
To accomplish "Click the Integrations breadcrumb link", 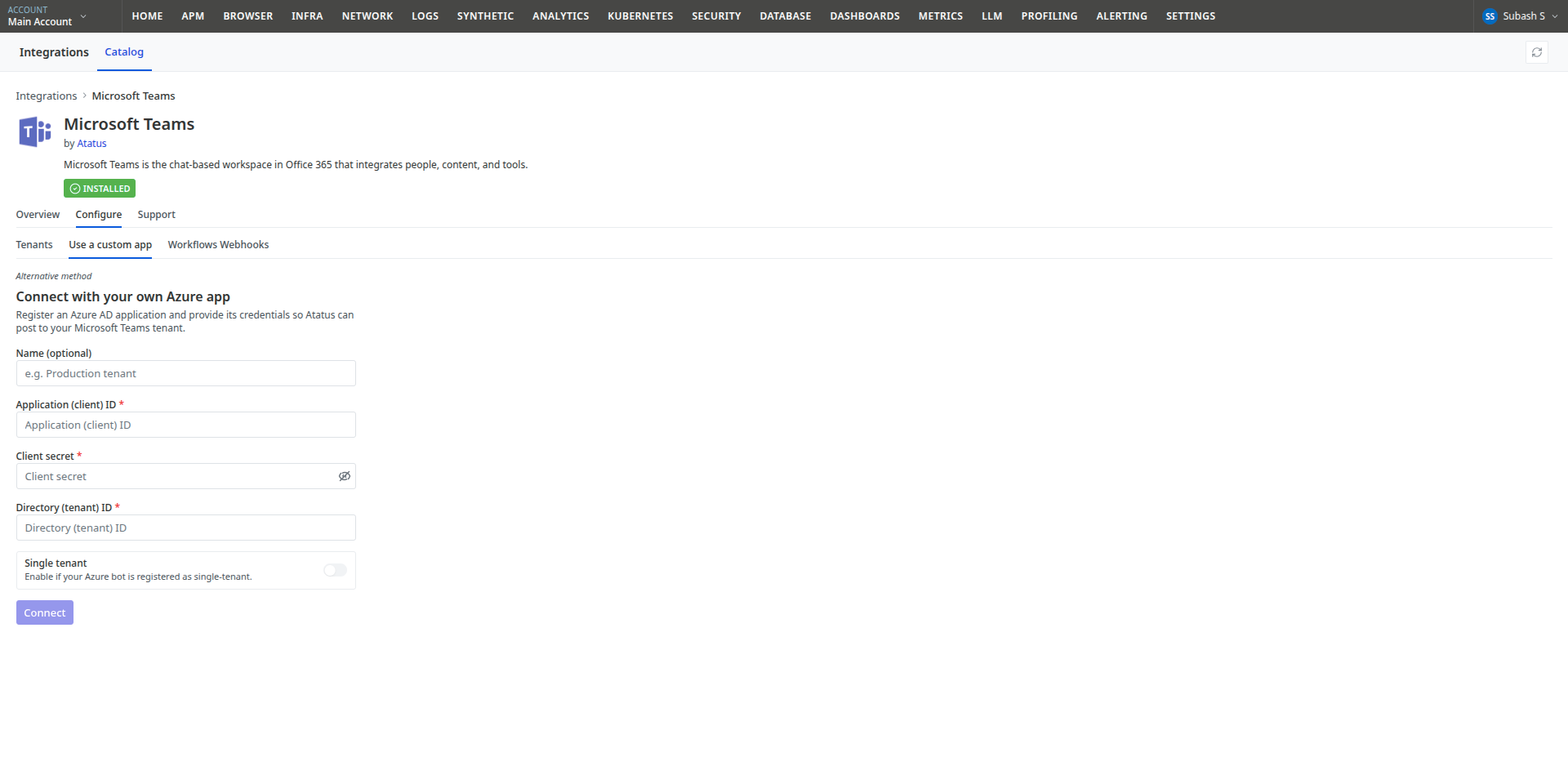I will 47,96.
